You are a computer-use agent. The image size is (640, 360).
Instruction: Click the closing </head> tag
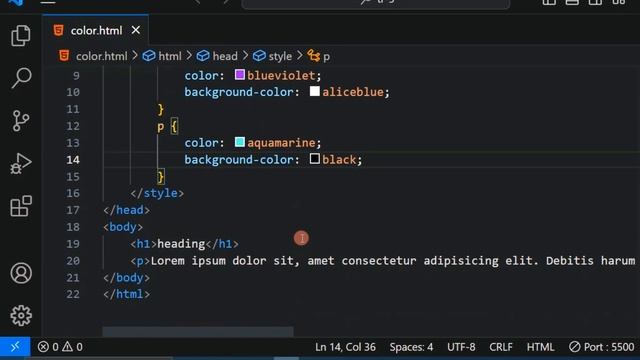tap(127, 210)
